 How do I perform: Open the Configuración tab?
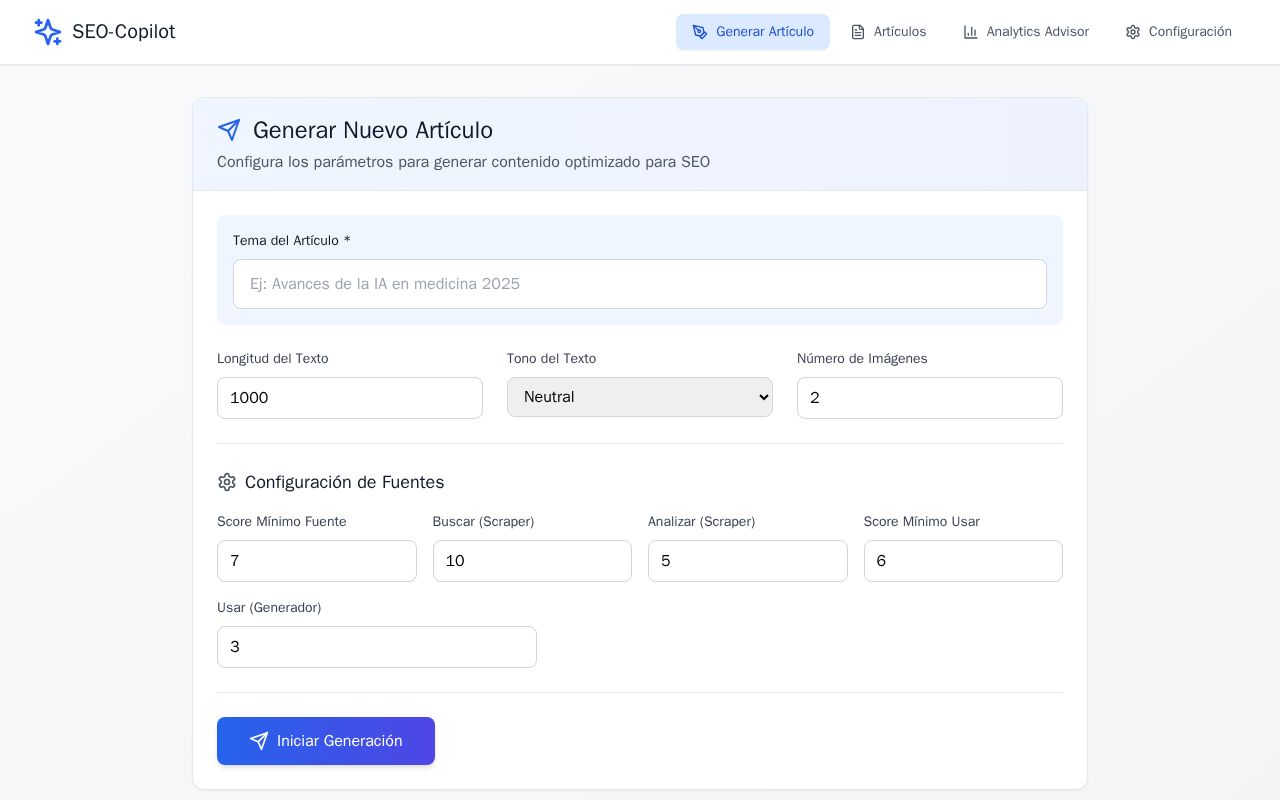[x=1178, y=32]
